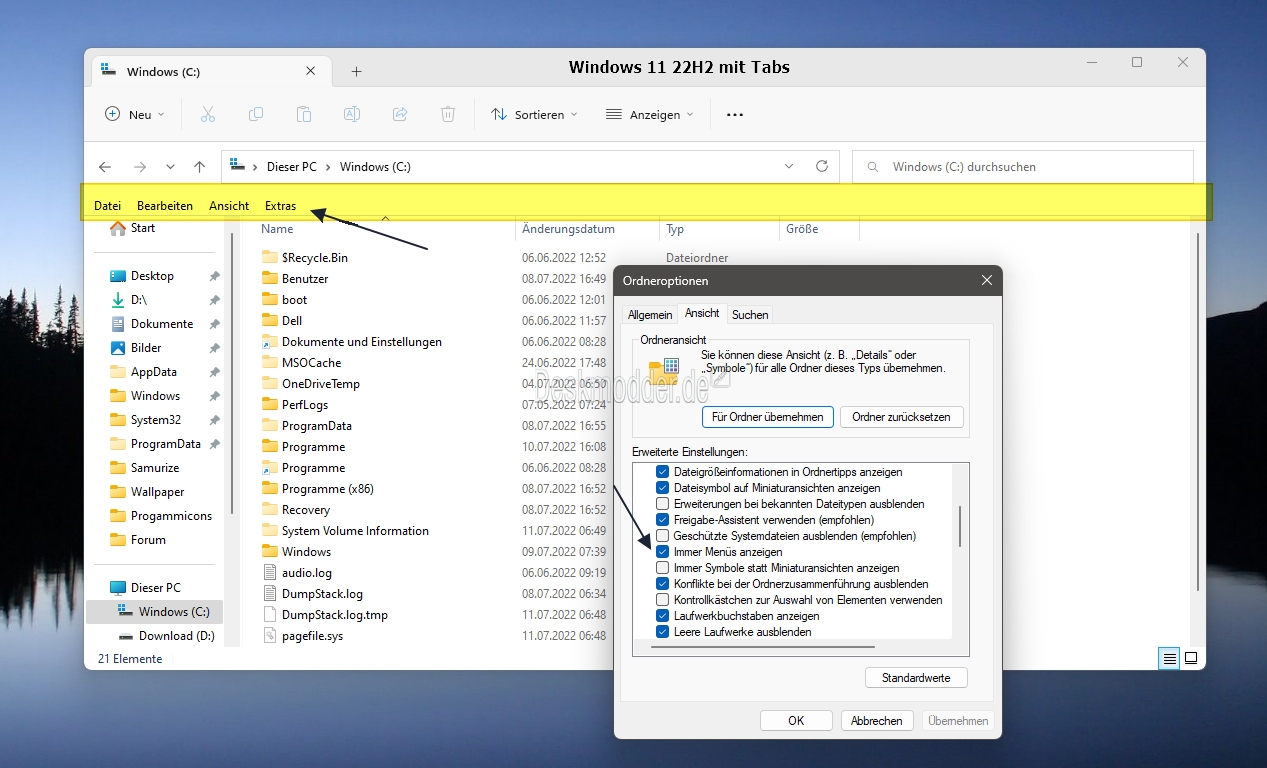
Task: Open the Extras menu
Action: (x=280, y=206)
